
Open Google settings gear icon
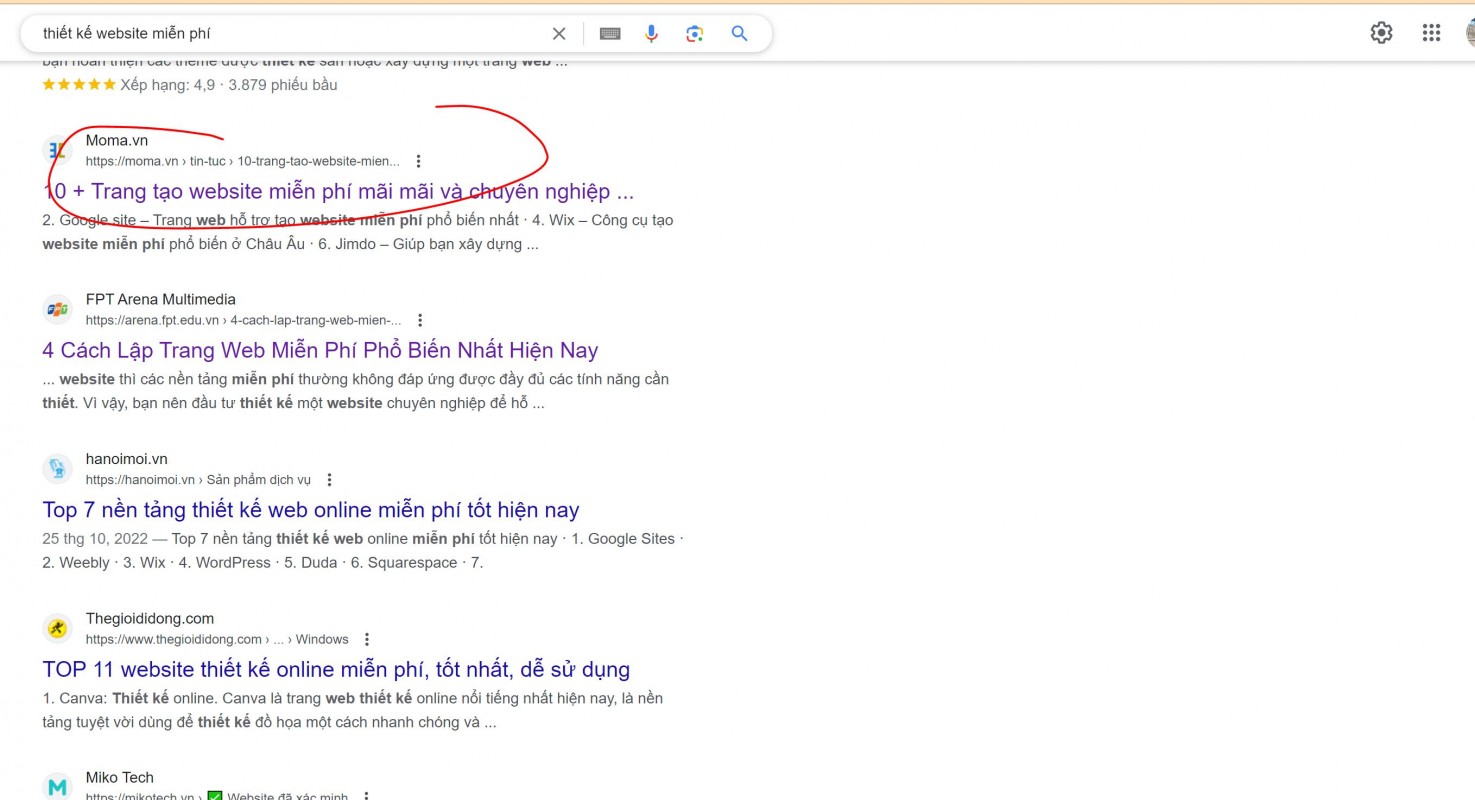pos(1381,33)
